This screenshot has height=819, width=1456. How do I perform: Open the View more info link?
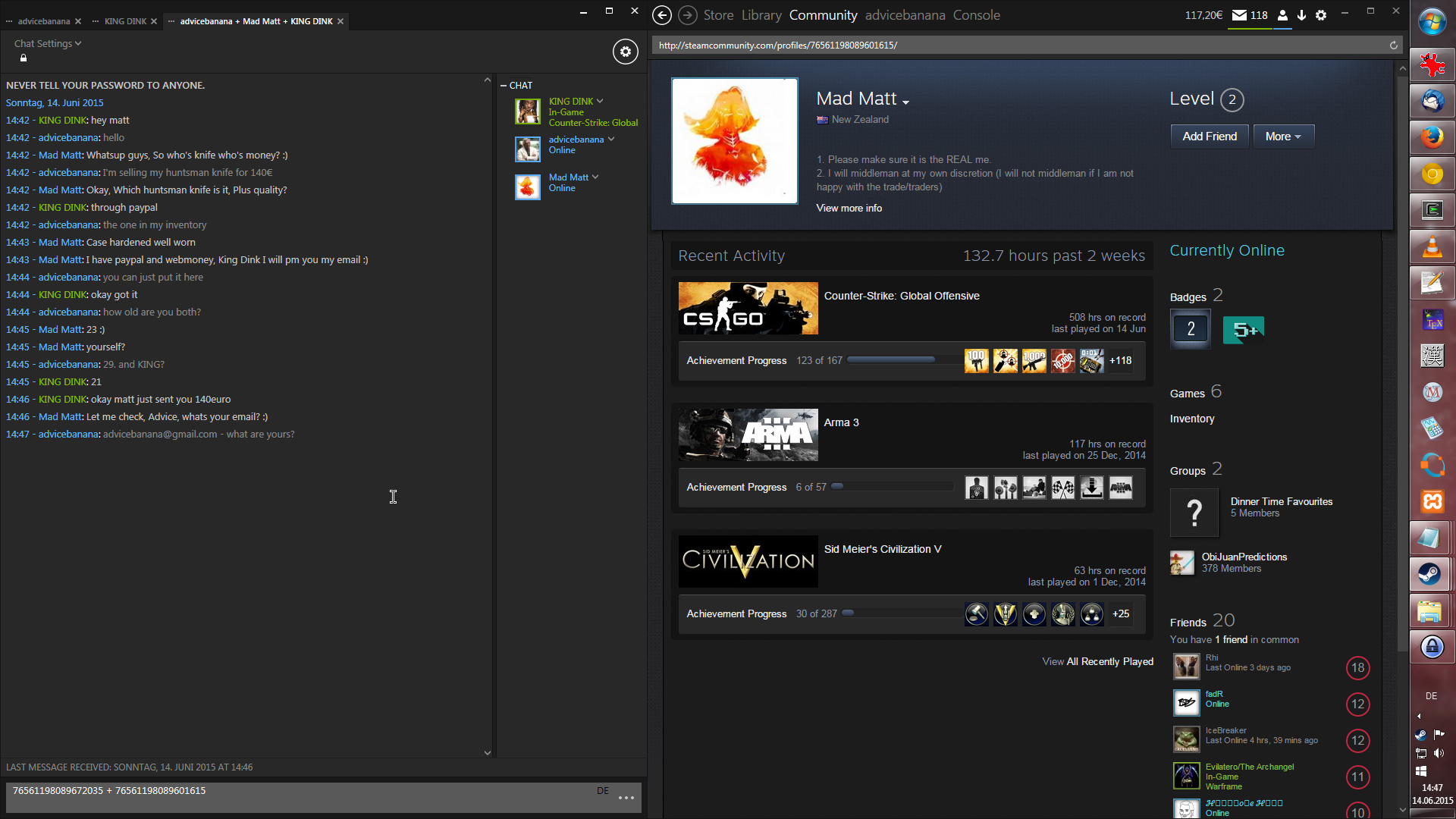pos(849,208)
